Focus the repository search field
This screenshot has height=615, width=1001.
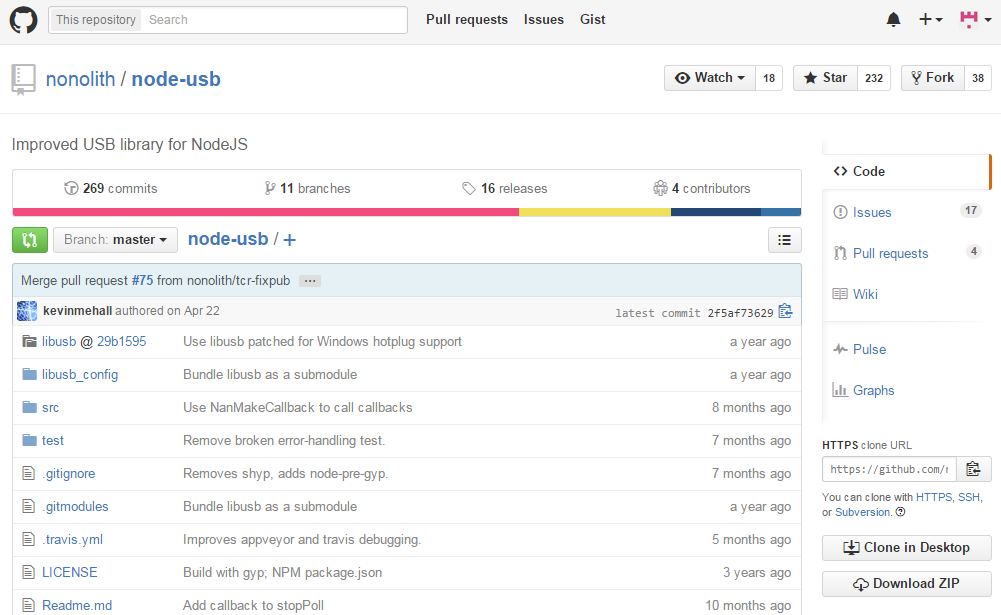click(275, 20)
